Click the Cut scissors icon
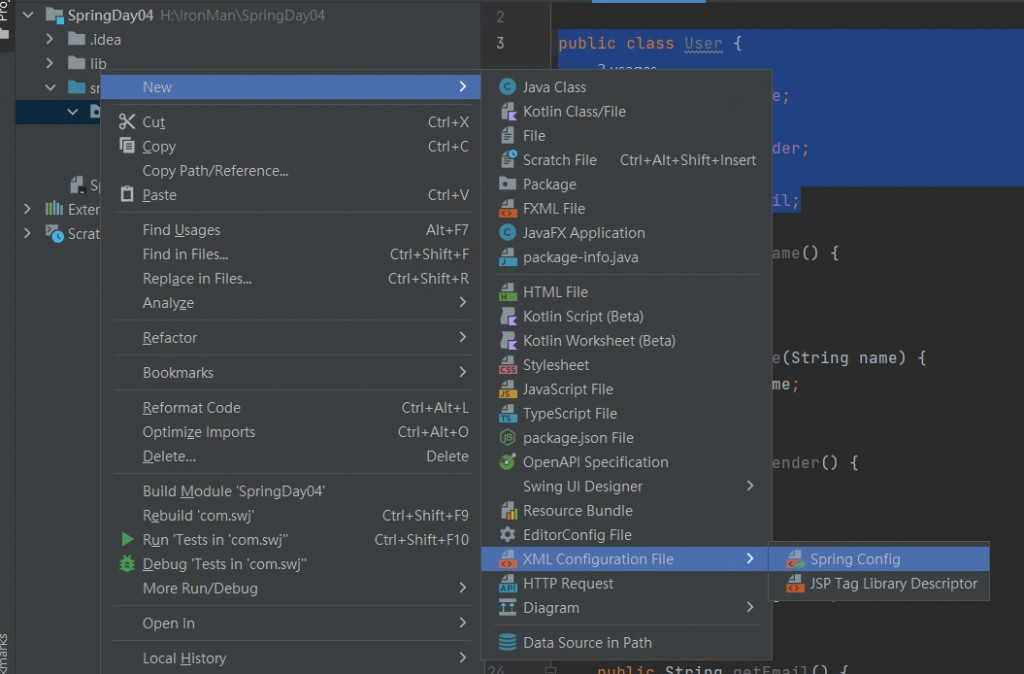Viewport: 1024px width, 674px height. coord(127,121)
